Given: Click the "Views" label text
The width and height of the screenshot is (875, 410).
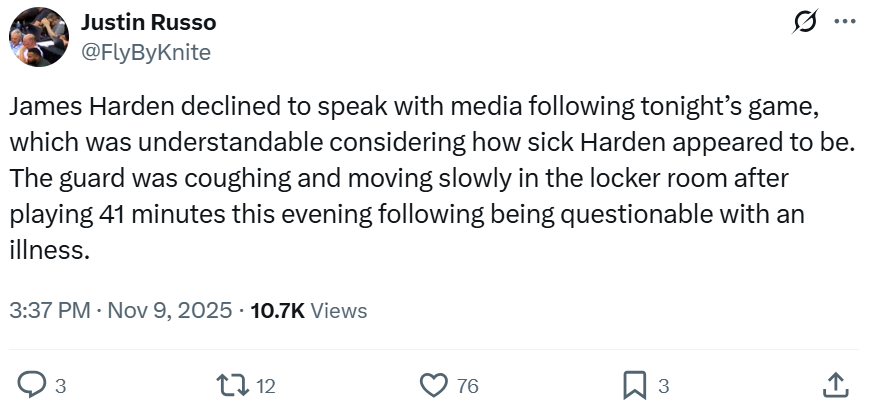Looking at the screenshot, I should coord(339,311).
